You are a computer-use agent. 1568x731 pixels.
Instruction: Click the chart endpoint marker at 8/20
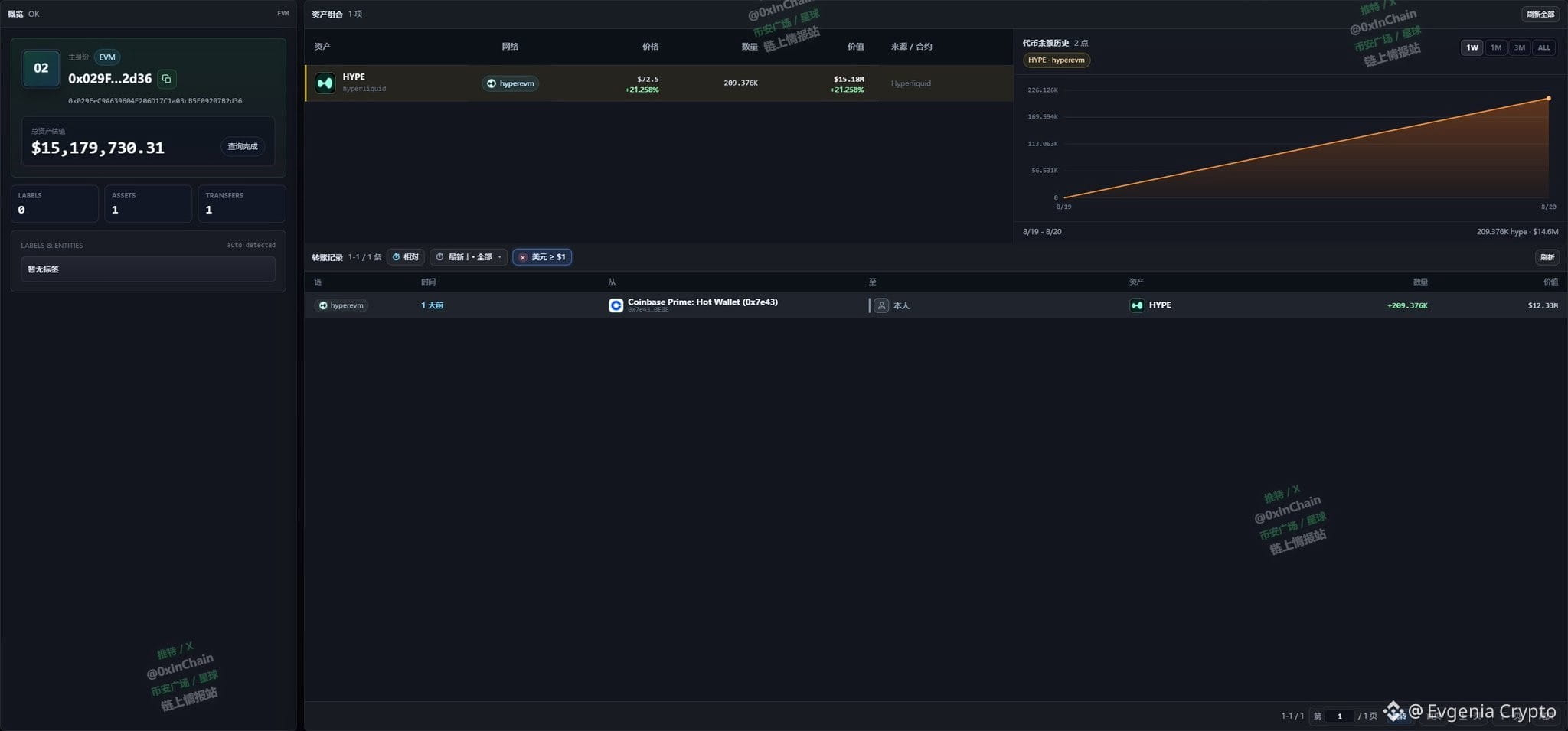1548,98
